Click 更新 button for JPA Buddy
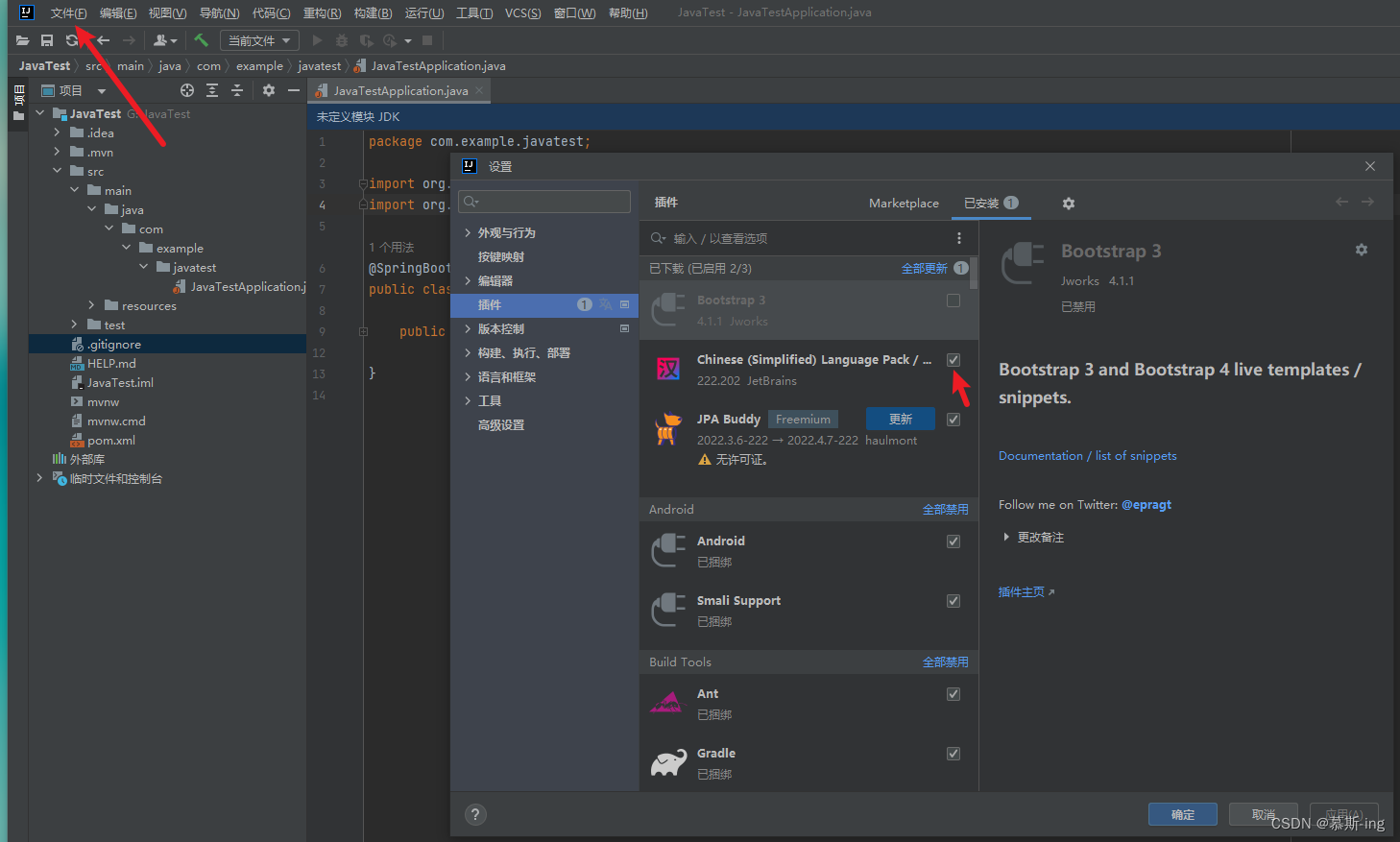The image size is (1400, 842). tap(901, 419)
